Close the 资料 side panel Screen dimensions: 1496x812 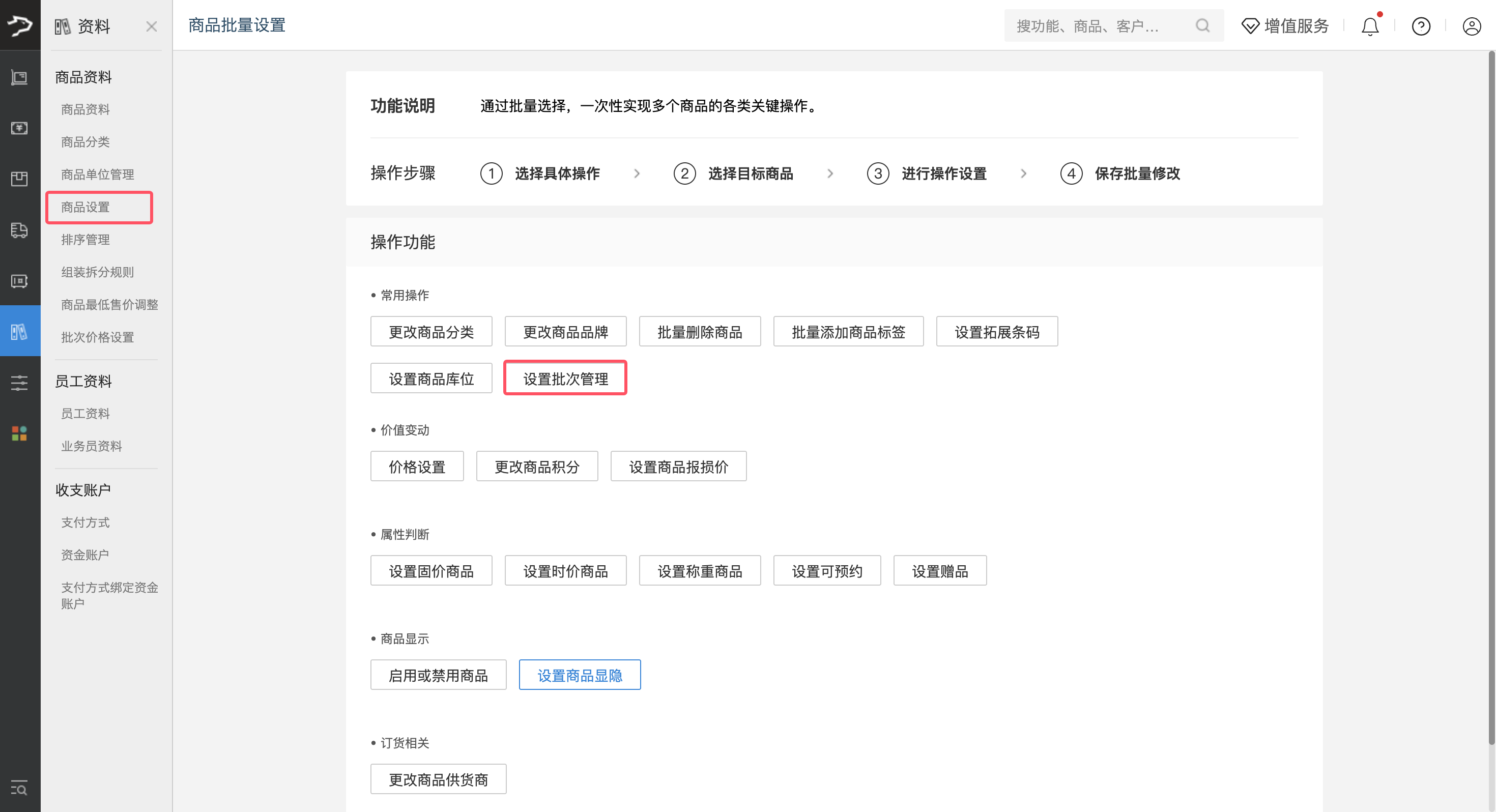pyautogui.click(x=152, y=27)
